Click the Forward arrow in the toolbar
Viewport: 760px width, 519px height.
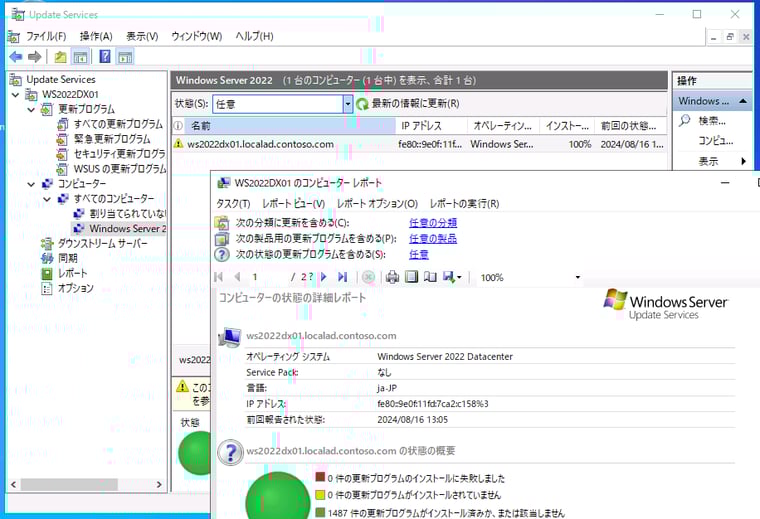(x=34, y=57)
